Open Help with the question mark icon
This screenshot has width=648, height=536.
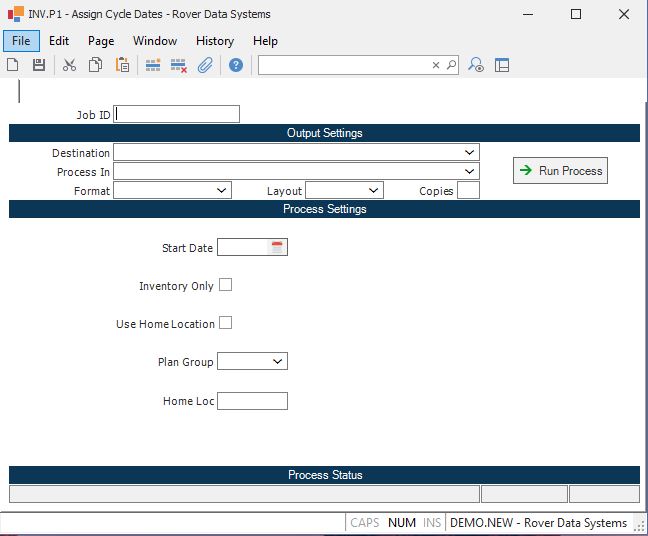236,65
